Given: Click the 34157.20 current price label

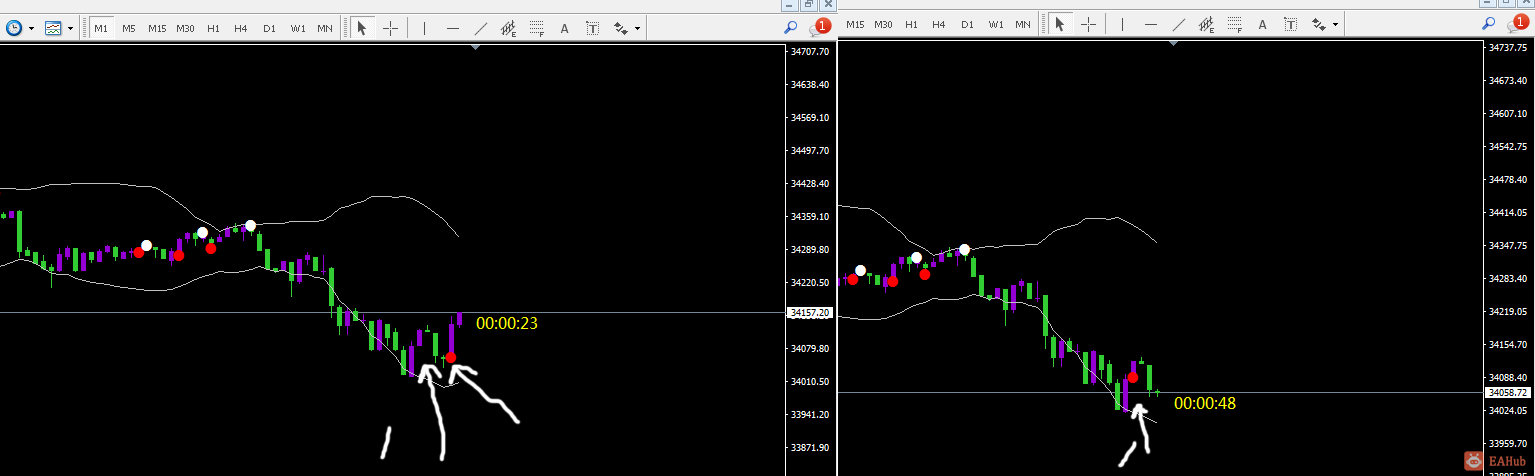Looking at the screenshot, I should (x=810, y=313).
